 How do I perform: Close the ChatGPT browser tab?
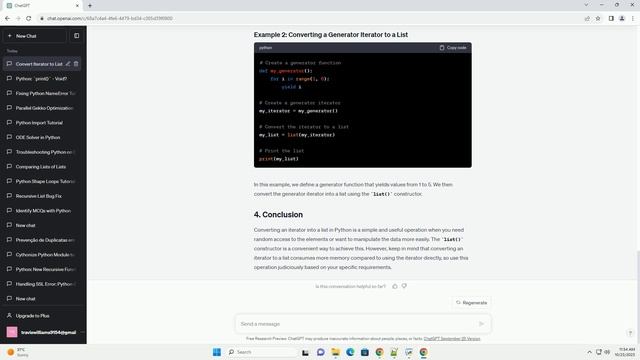pos(77,6)
